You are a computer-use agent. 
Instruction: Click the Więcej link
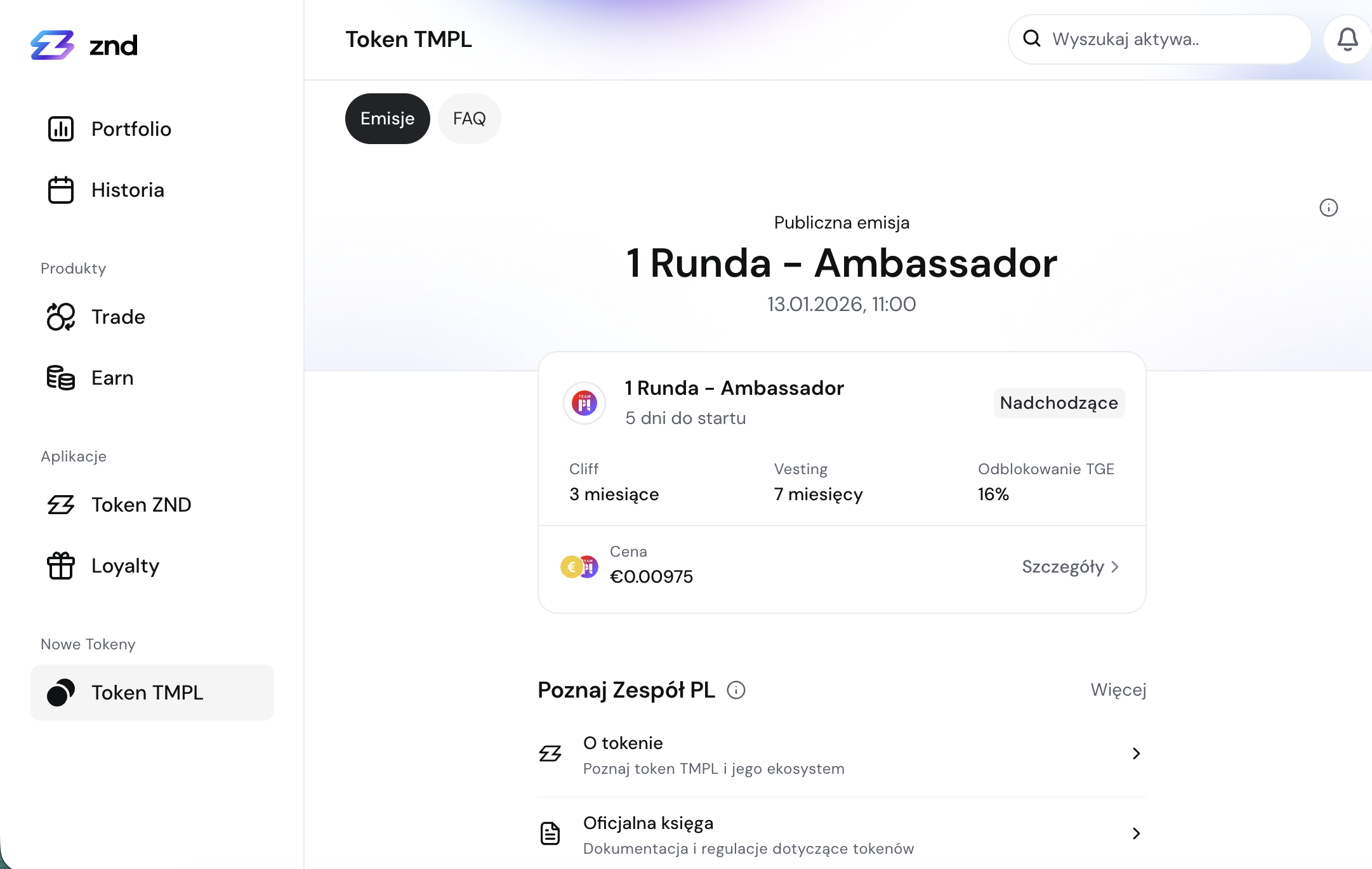coord(1118,690)
